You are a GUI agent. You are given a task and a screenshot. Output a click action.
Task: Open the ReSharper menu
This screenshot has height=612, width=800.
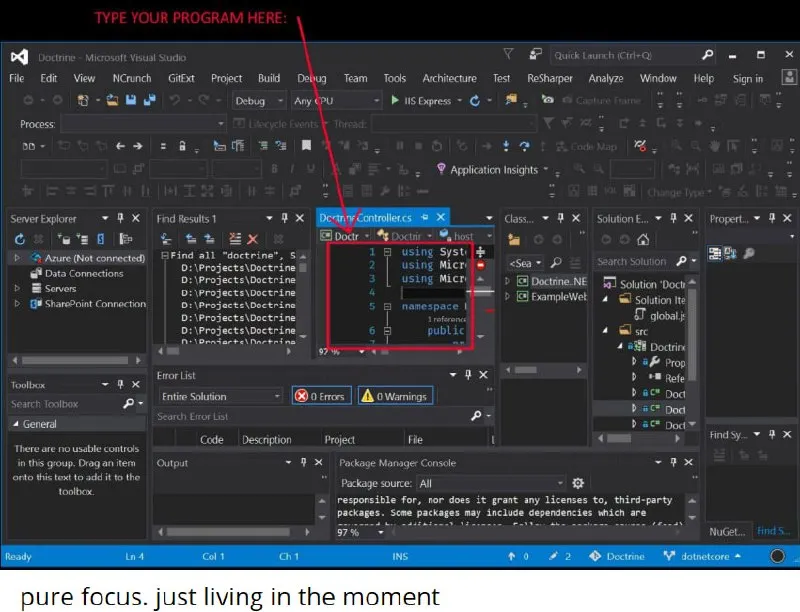(x=549, y=79)
